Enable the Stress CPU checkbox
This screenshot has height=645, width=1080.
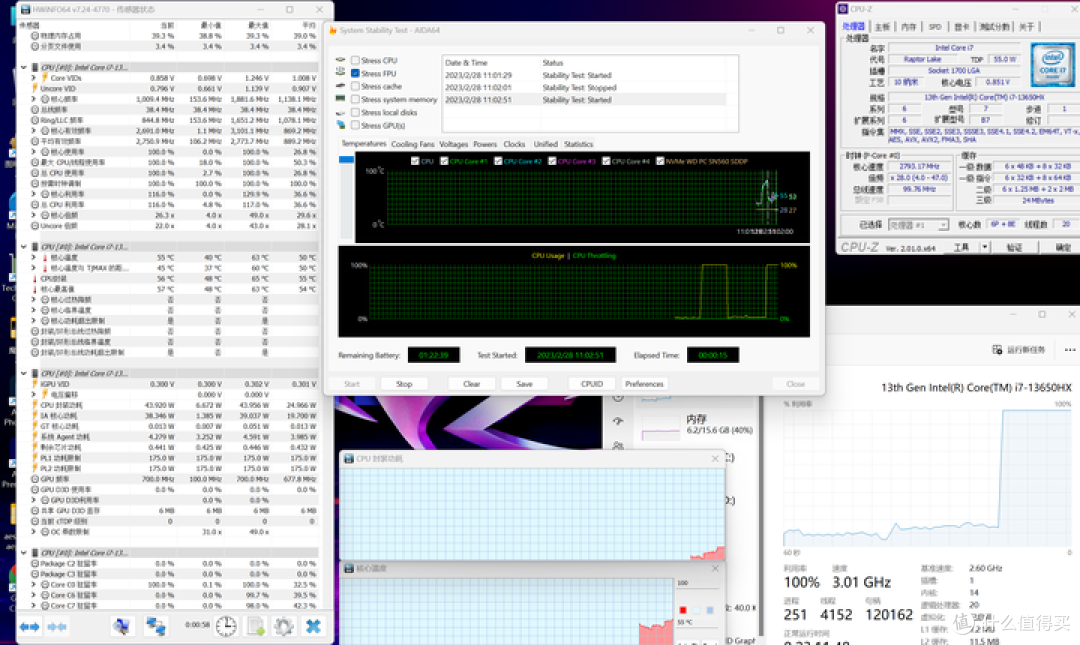tap(355, 61)
